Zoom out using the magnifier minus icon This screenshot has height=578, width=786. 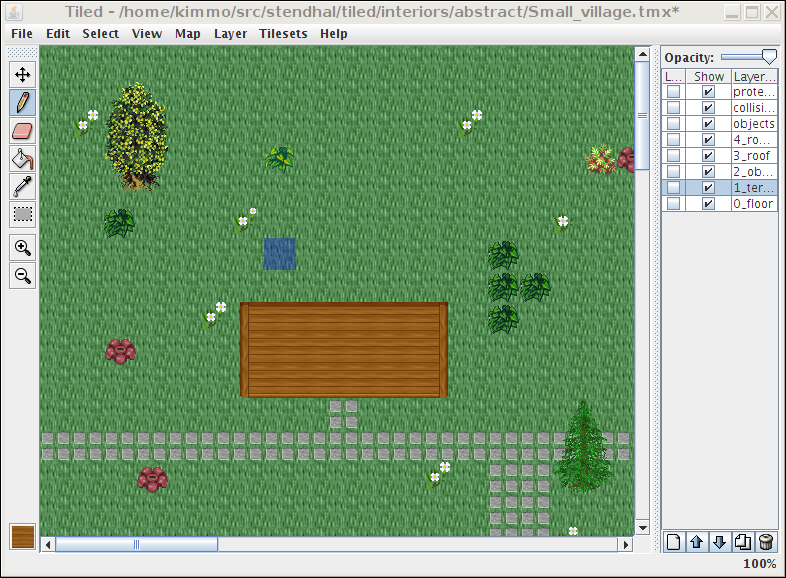click(22, 276)
